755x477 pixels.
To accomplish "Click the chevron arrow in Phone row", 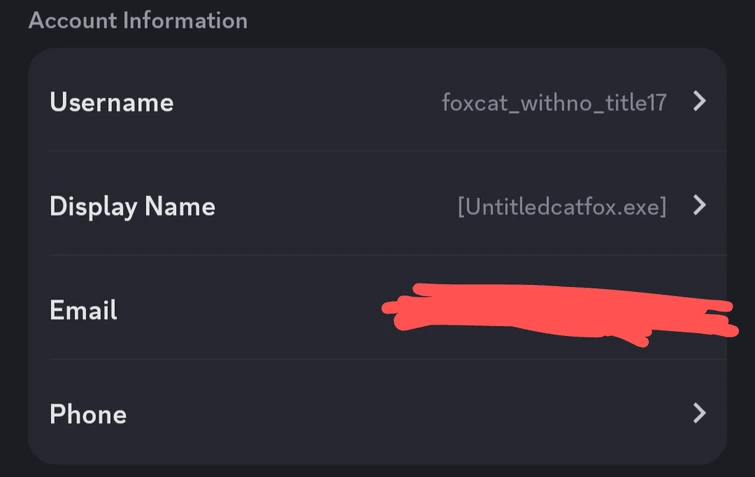I will tap(699, 413).
